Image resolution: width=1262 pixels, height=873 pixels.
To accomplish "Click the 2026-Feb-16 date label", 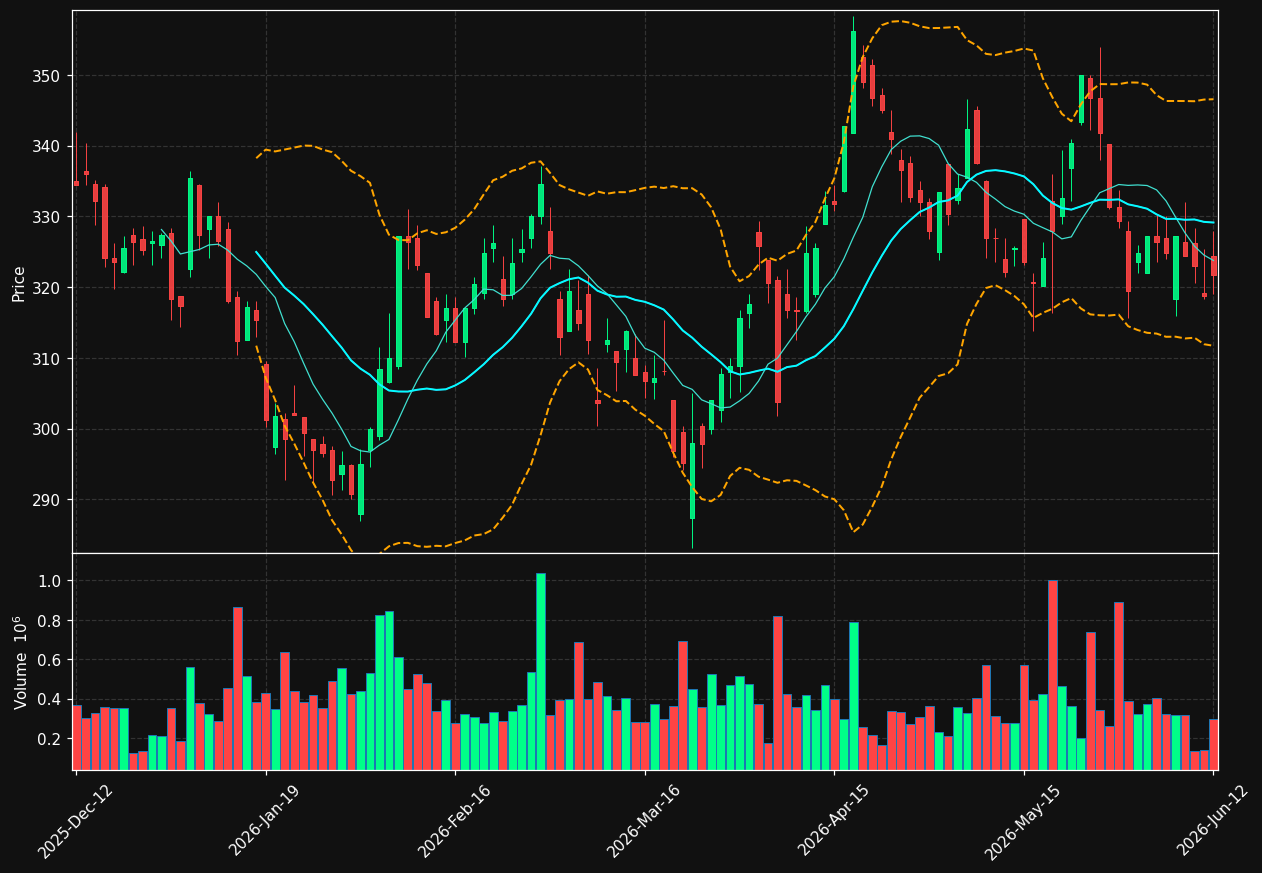I will click(454, 820).
